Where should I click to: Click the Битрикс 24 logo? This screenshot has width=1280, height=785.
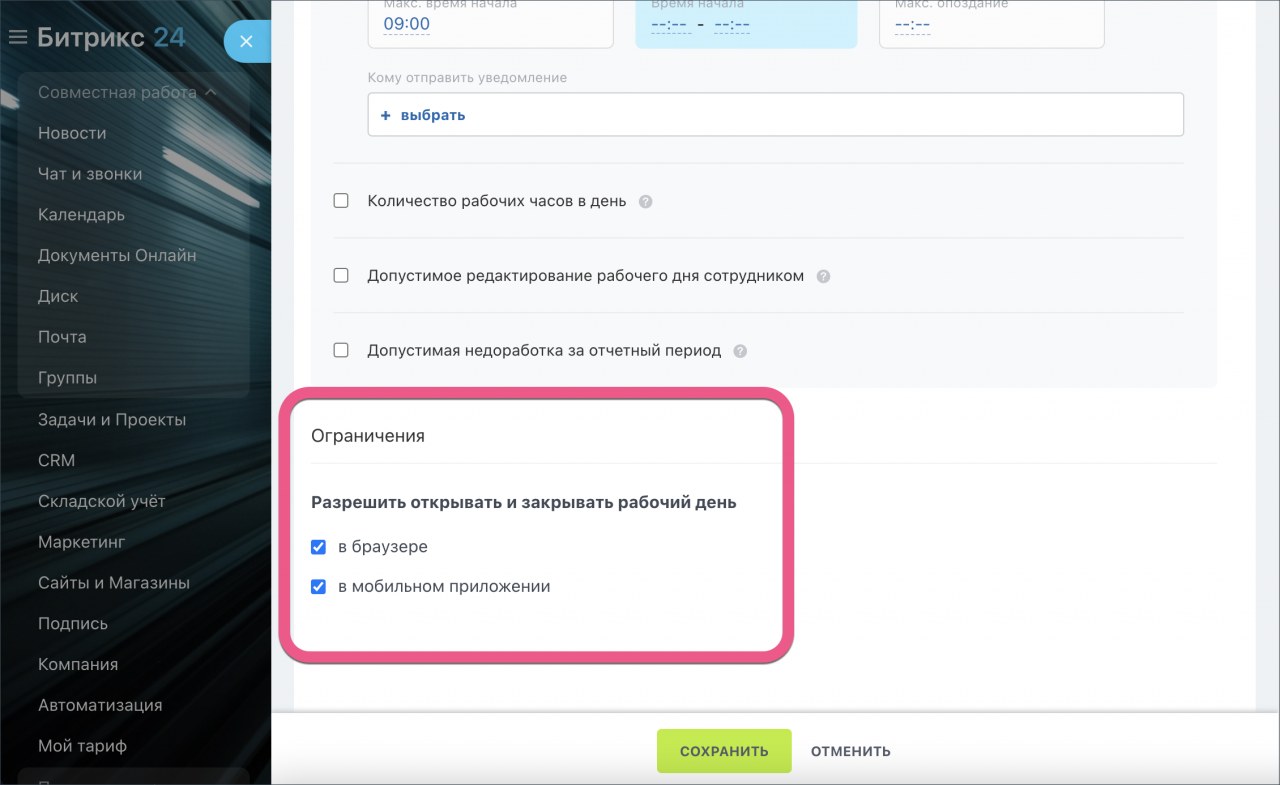(x=111, y=38)
